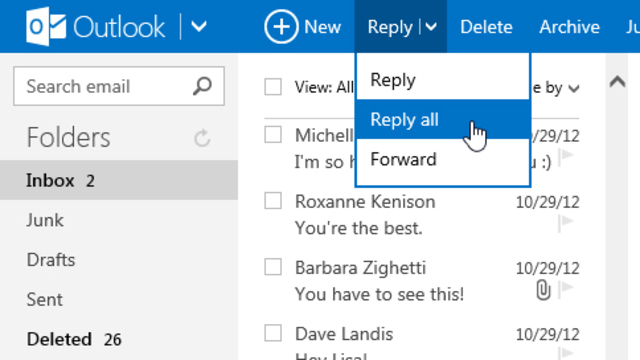Image resolution: width=640 pixels, height=360 pixels.
Task: Click the Folders heading
Action: [68, 138]
